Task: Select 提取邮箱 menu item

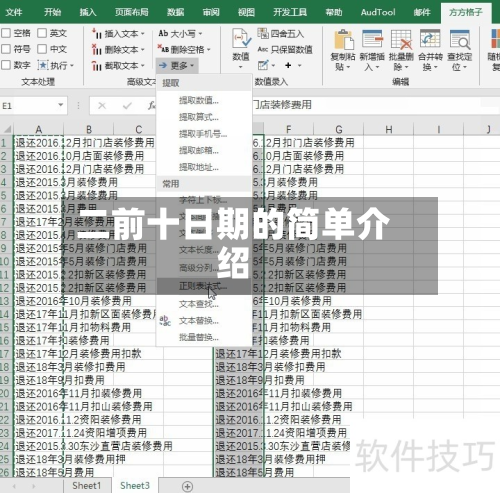Action: pyautogui.click(x=203, y=150)
